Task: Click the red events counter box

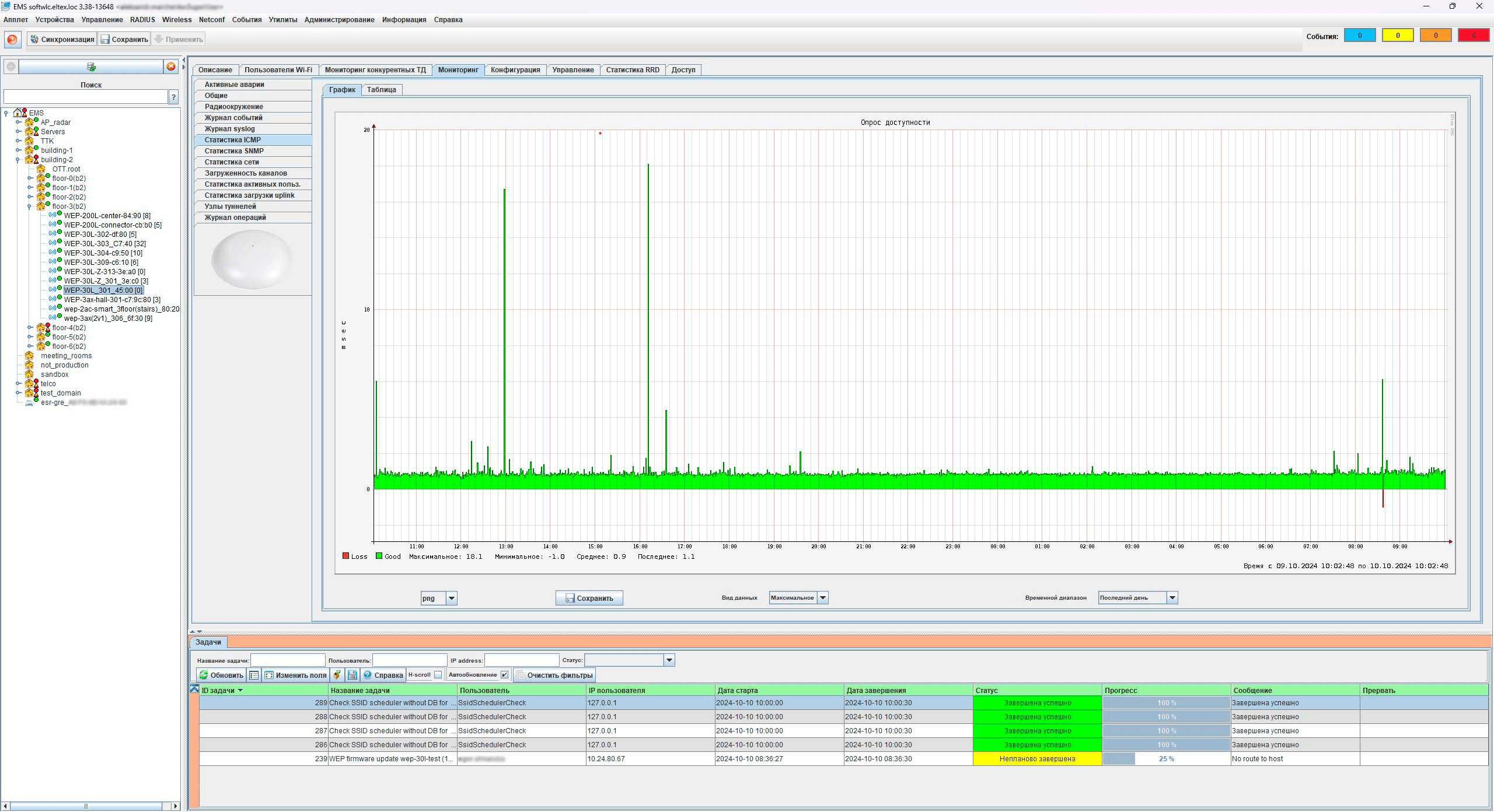Action: click(1473, 36)
